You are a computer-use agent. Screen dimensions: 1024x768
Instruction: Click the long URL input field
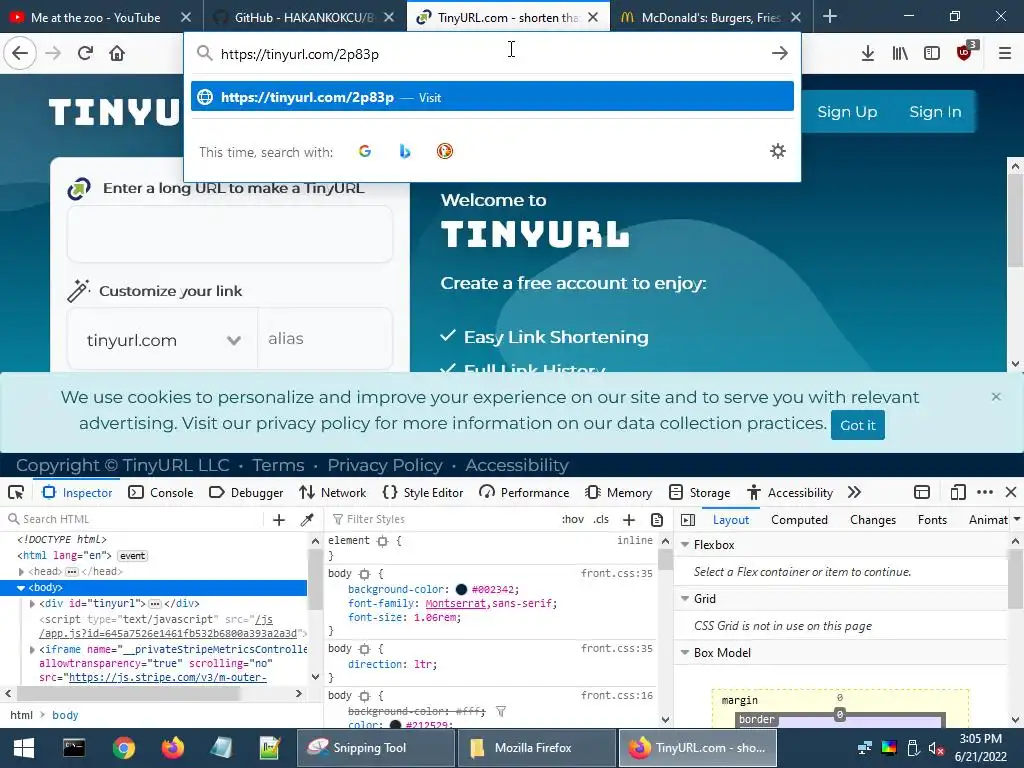(230, 234)
